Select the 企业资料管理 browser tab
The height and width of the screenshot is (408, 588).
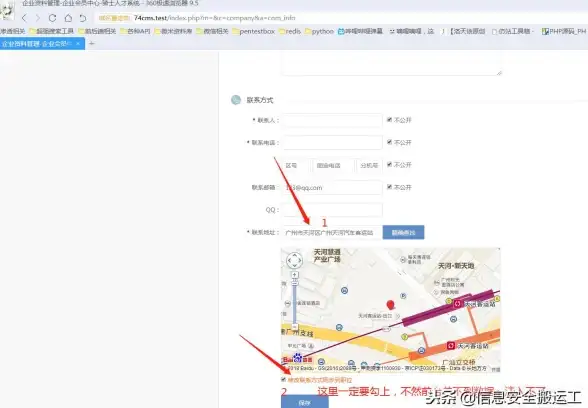(42, 44)
